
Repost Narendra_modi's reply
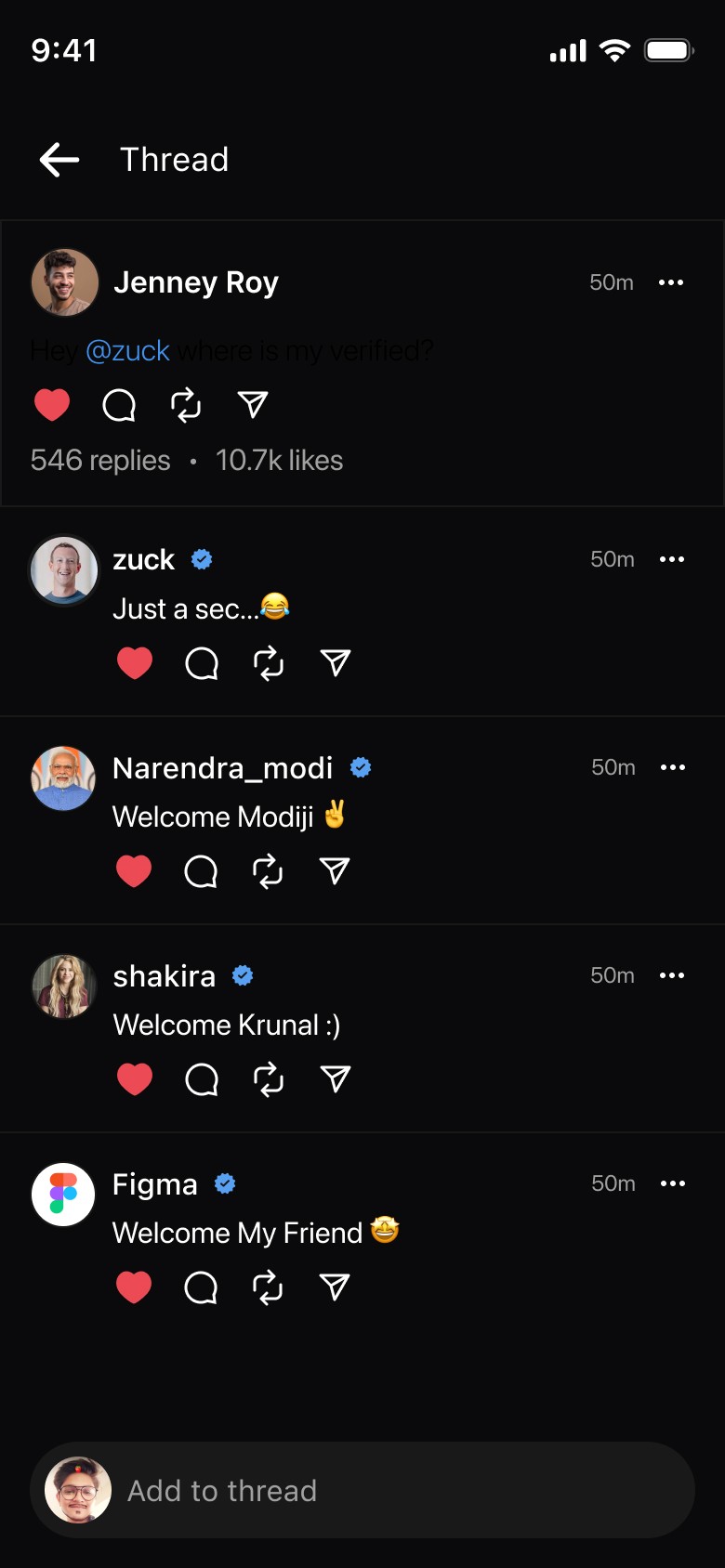[268, 871]
